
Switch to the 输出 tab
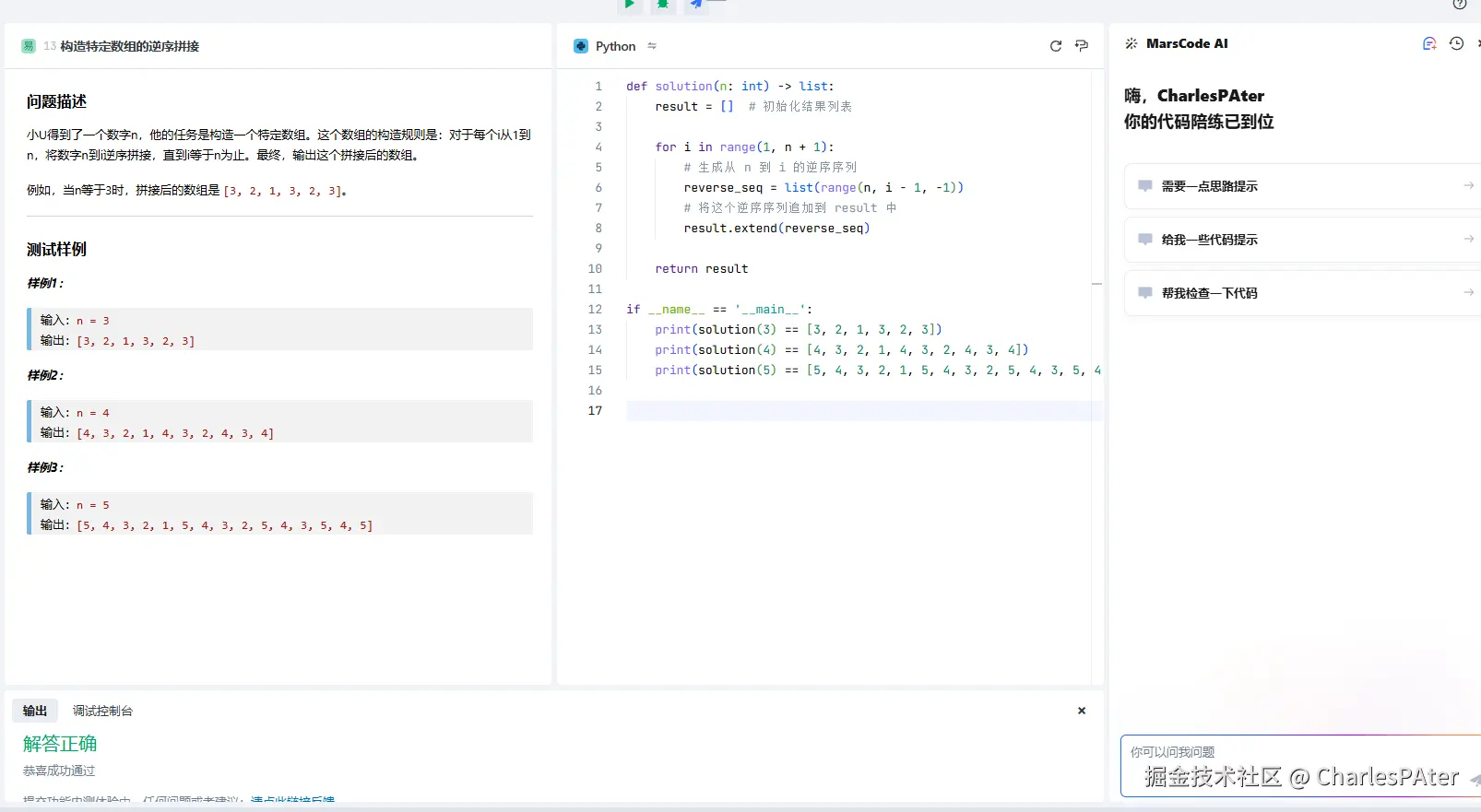point(35,711)
